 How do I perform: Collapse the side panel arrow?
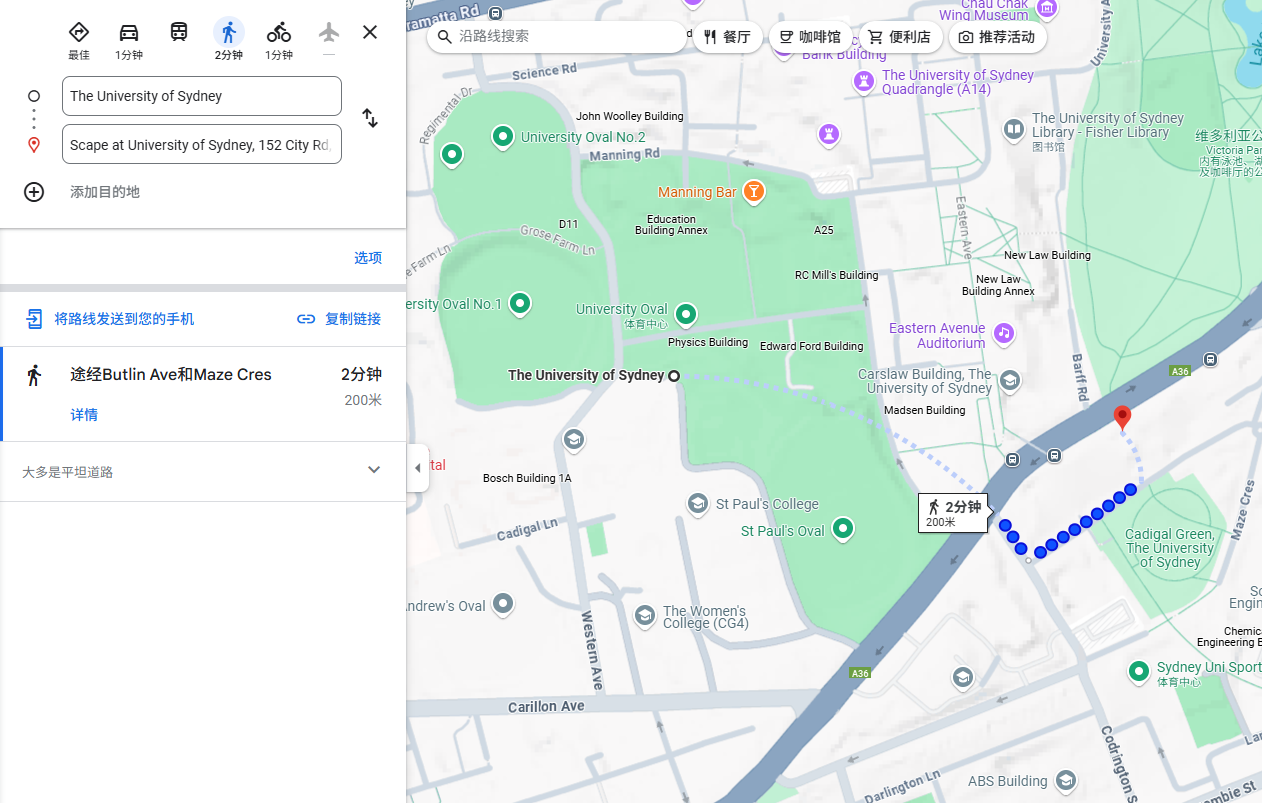coord(418,468)
